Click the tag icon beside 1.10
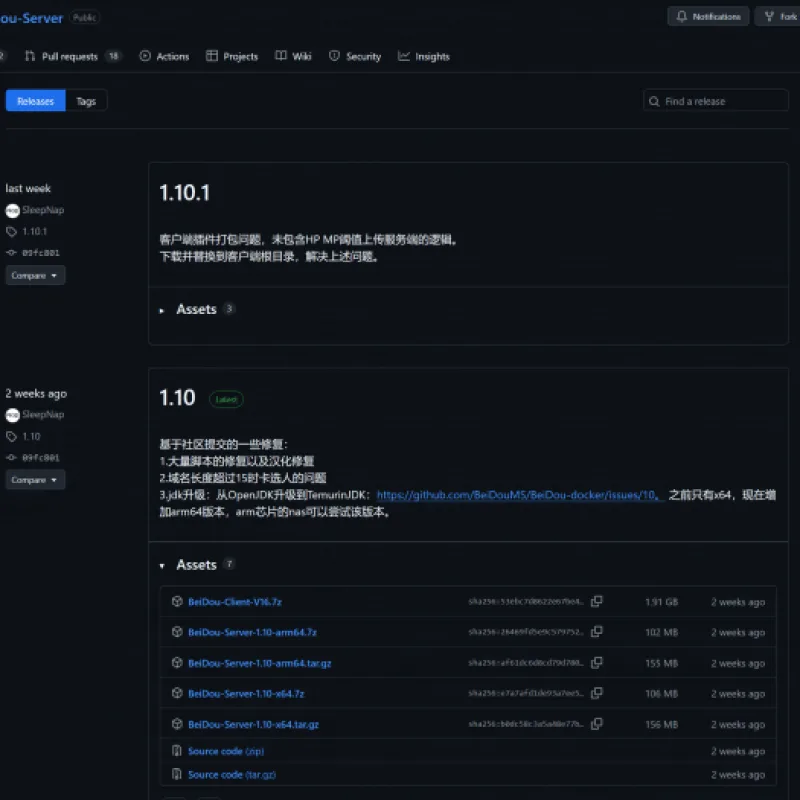Viewport: 800px width, 800px height. point(12,436)
